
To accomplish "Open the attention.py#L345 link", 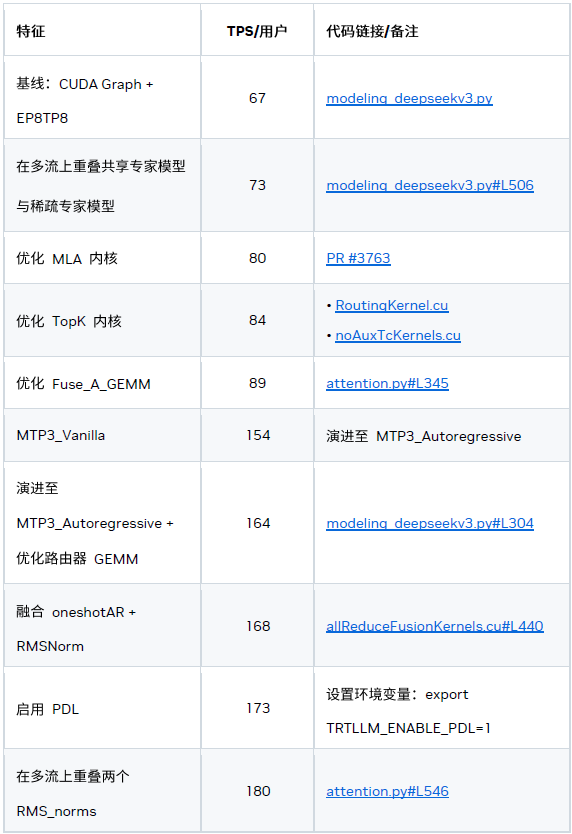I will [x=387, y=383].
